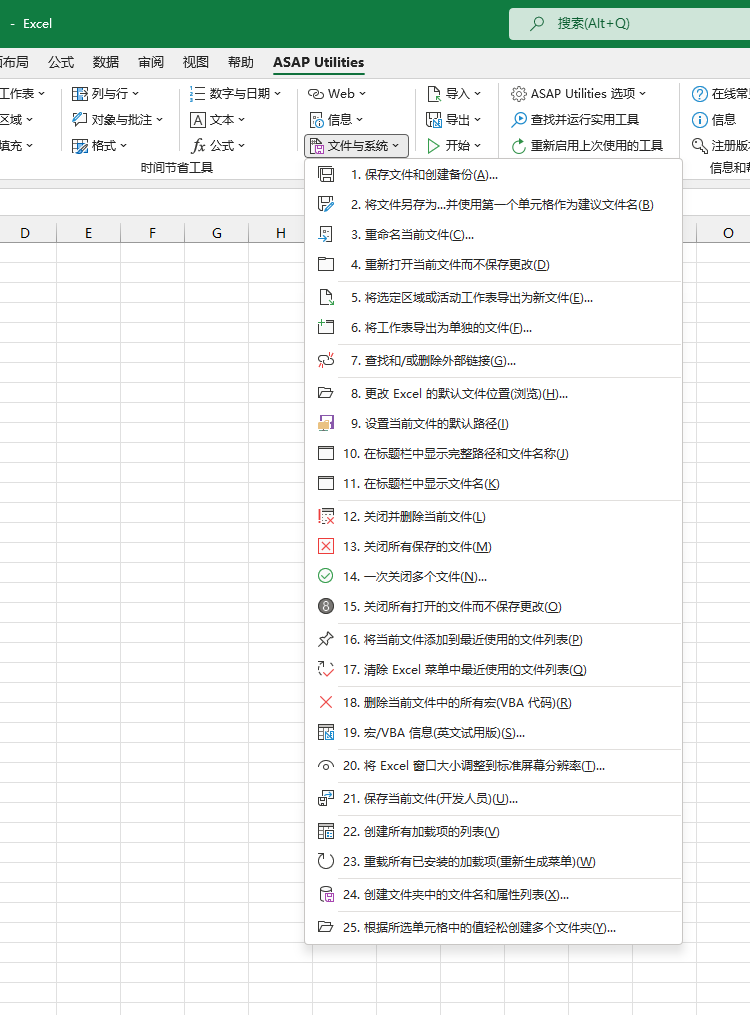The height and width of the screenshot is (1015, 750).
Task: Click the title bar full path icon (item 10)
Action: 326,453
